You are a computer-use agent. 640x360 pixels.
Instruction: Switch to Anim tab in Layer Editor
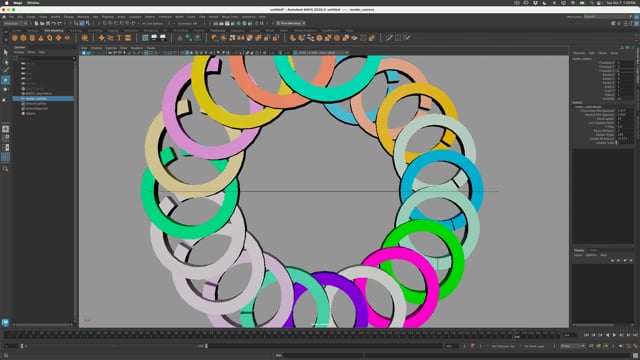pyautogui.click(x=593, y=250)
